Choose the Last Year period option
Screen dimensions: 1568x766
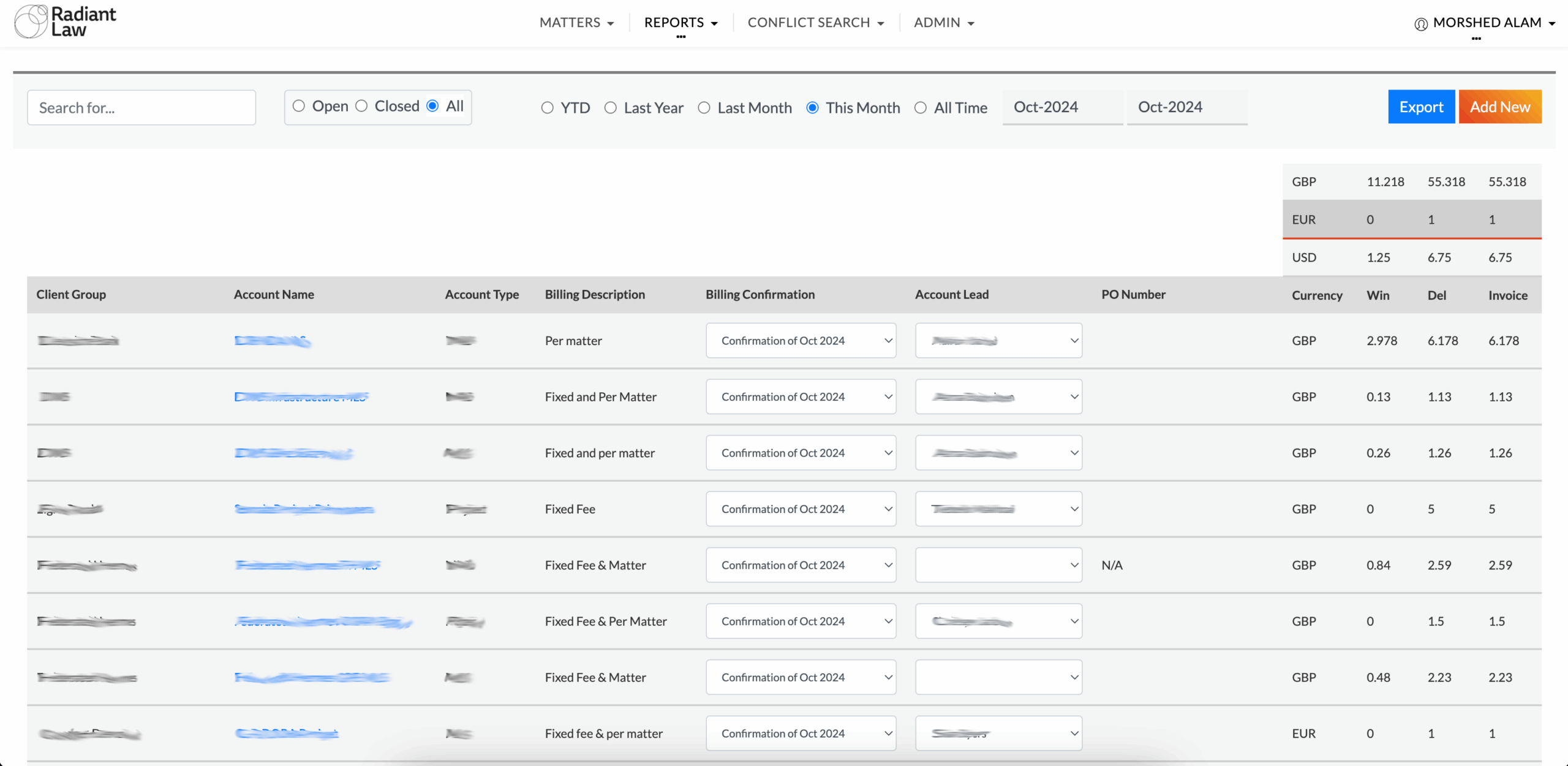click(611, 108)
